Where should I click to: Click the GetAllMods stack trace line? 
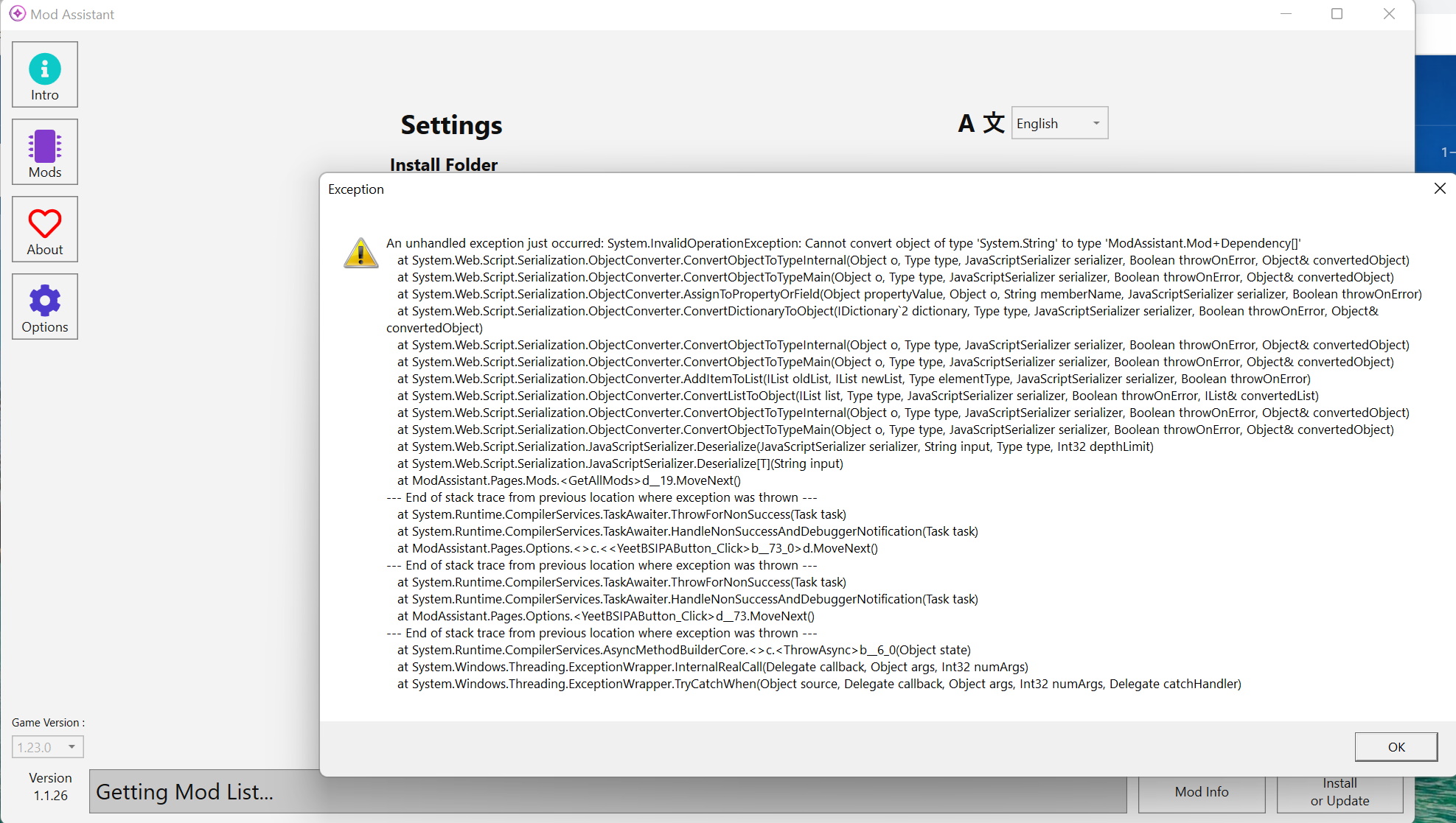point(569,480)
